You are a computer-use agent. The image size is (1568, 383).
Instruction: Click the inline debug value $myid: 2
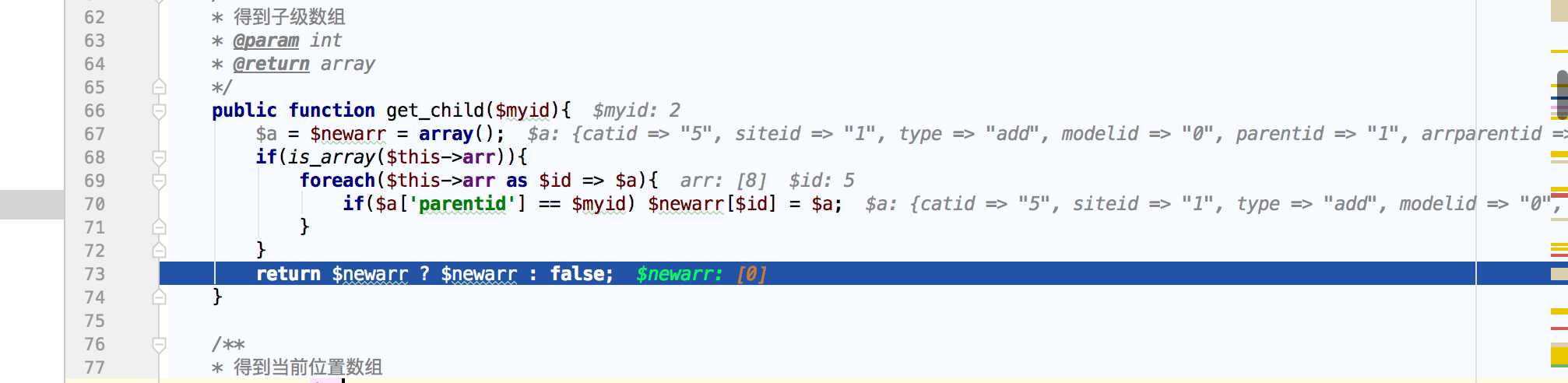pos(636,111)
